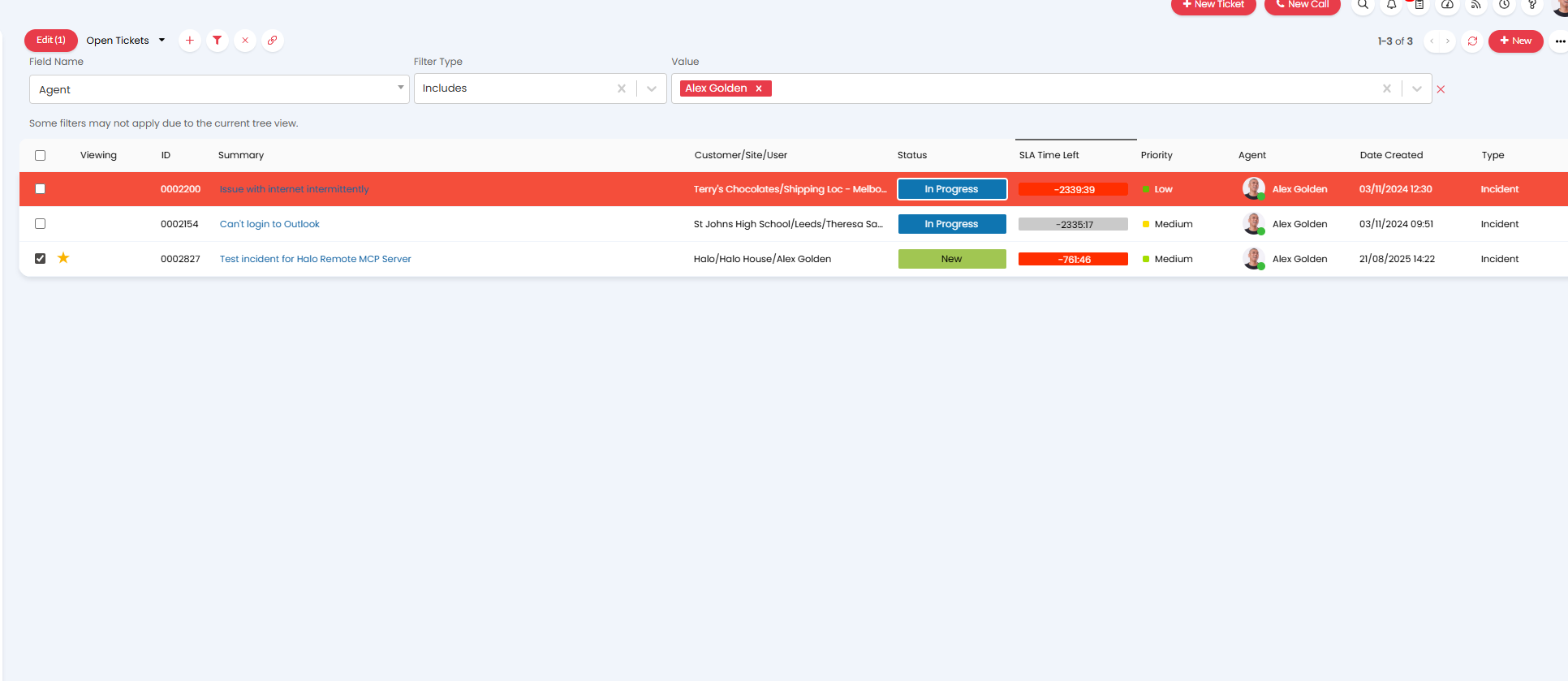Image resolution: width=1568 pixels, height=681 pixels.
Task: Click the Edit (1) button
Action: tap(51, 41)
